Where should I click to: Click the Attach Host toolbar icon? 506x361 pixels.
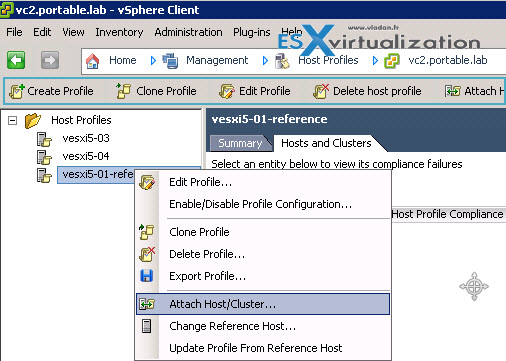point(453,91)
